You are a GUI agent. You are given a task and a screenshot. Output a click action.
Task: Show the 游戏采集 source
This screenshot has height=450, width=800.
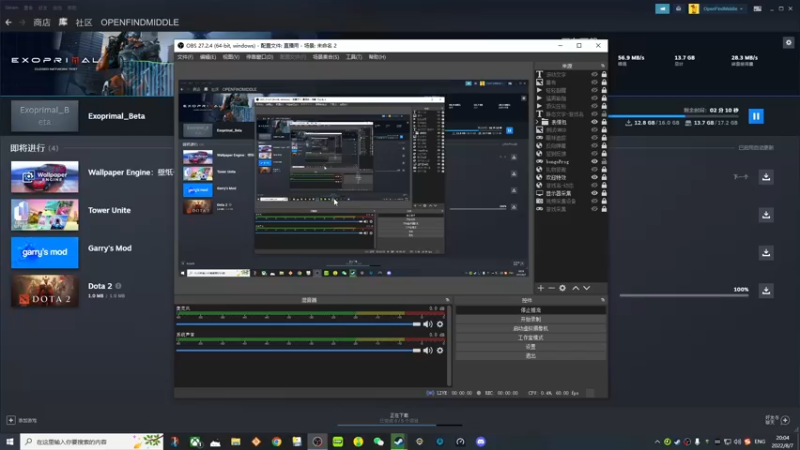(x=594, y=209)
